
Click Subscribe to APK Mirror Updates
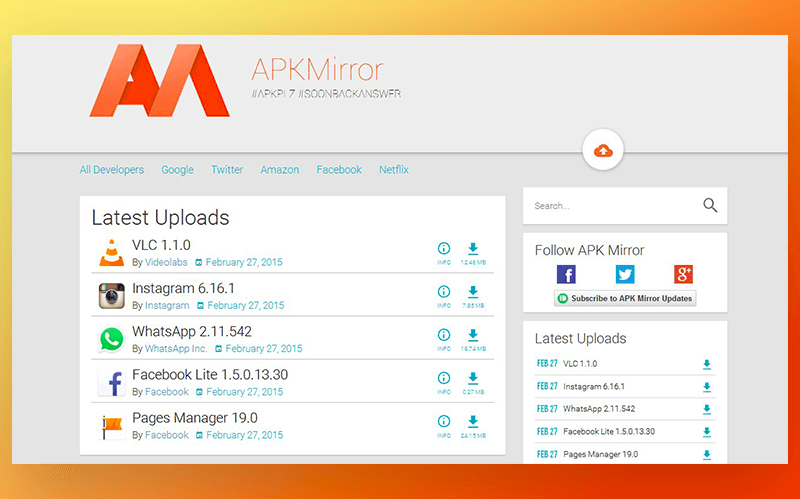point(625,298)
